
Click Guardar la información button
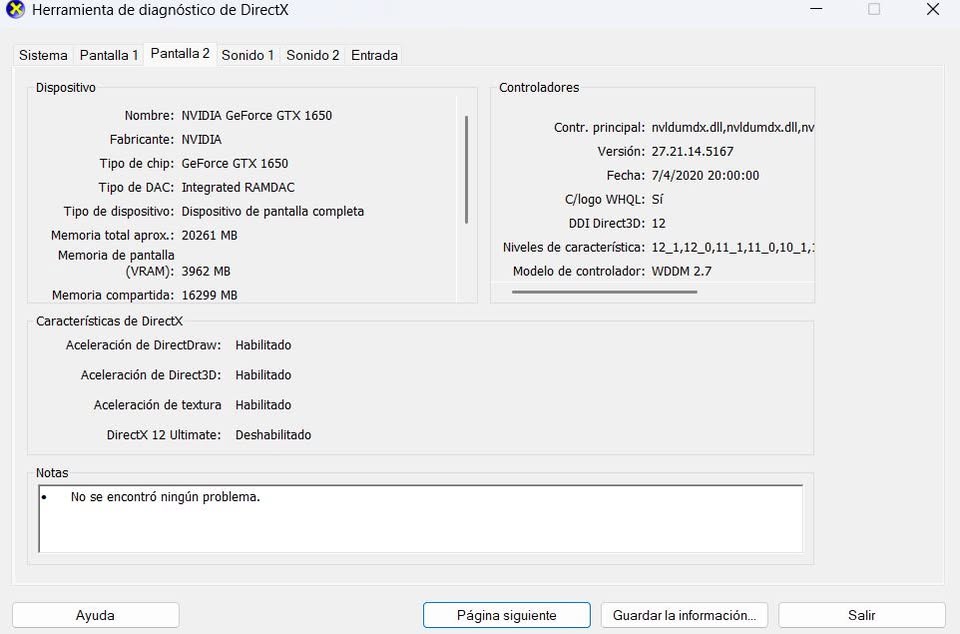[x=684, y=615]
